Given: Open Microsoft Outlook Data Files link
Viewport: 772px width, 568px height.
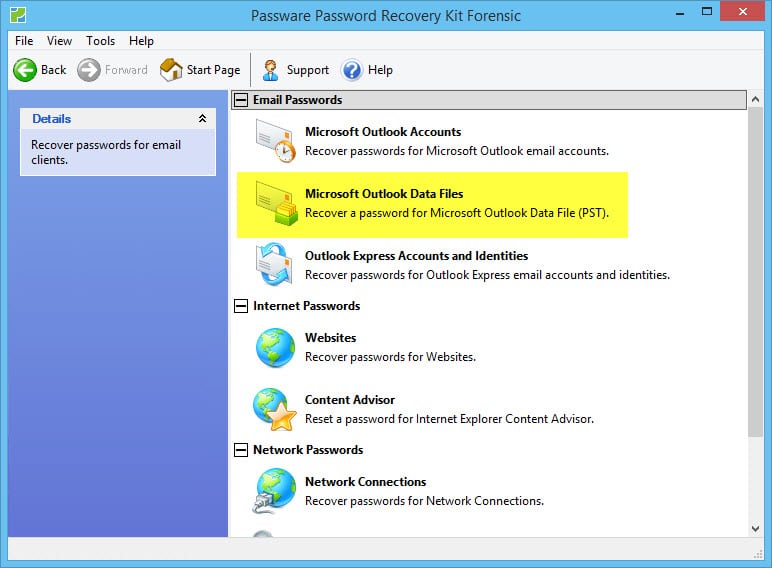Looking at the screenshot, I should (x=384, y=194).
